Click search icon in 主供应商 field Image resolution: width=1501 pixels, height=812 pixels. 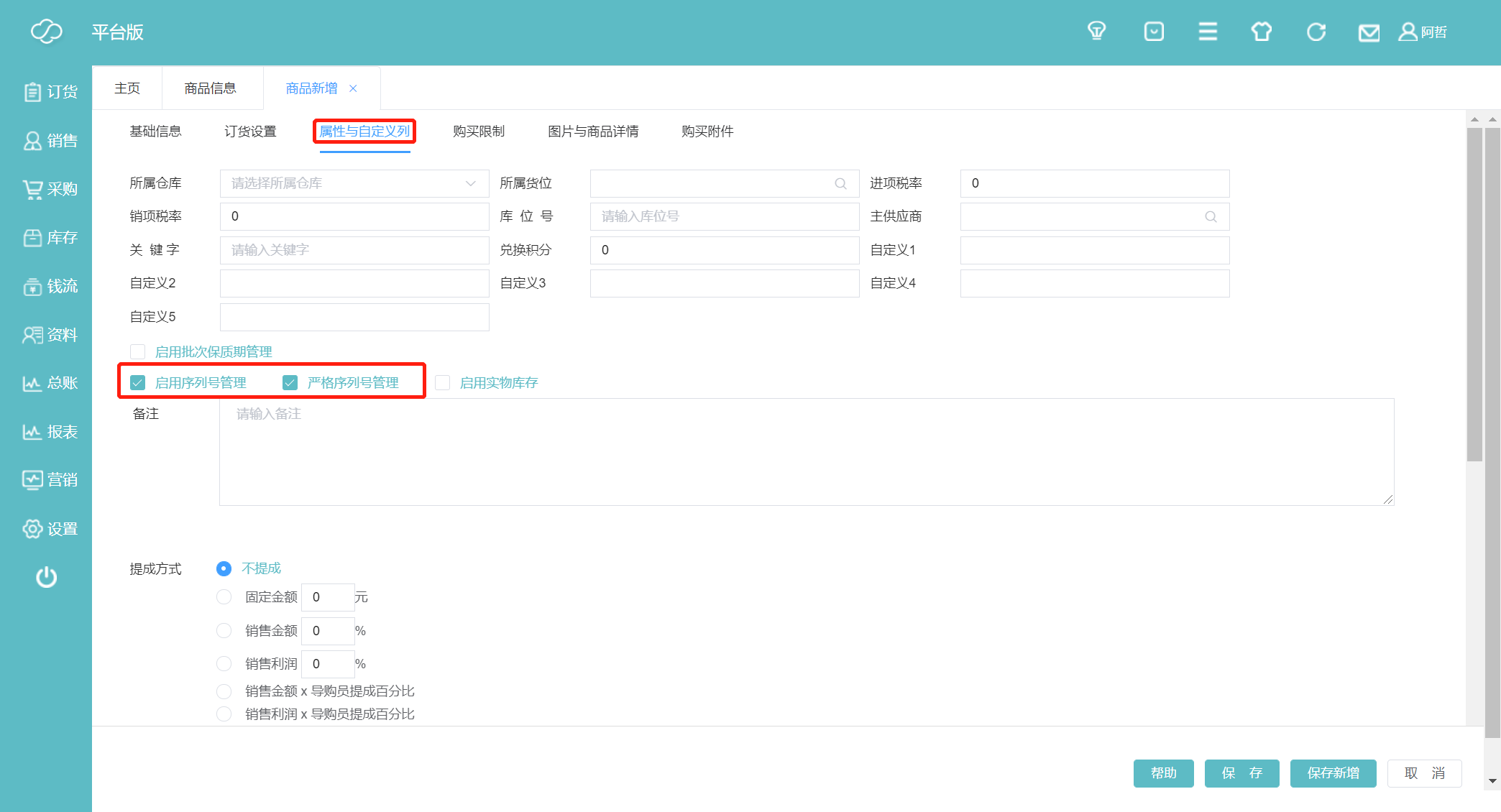click(1211, 217)
